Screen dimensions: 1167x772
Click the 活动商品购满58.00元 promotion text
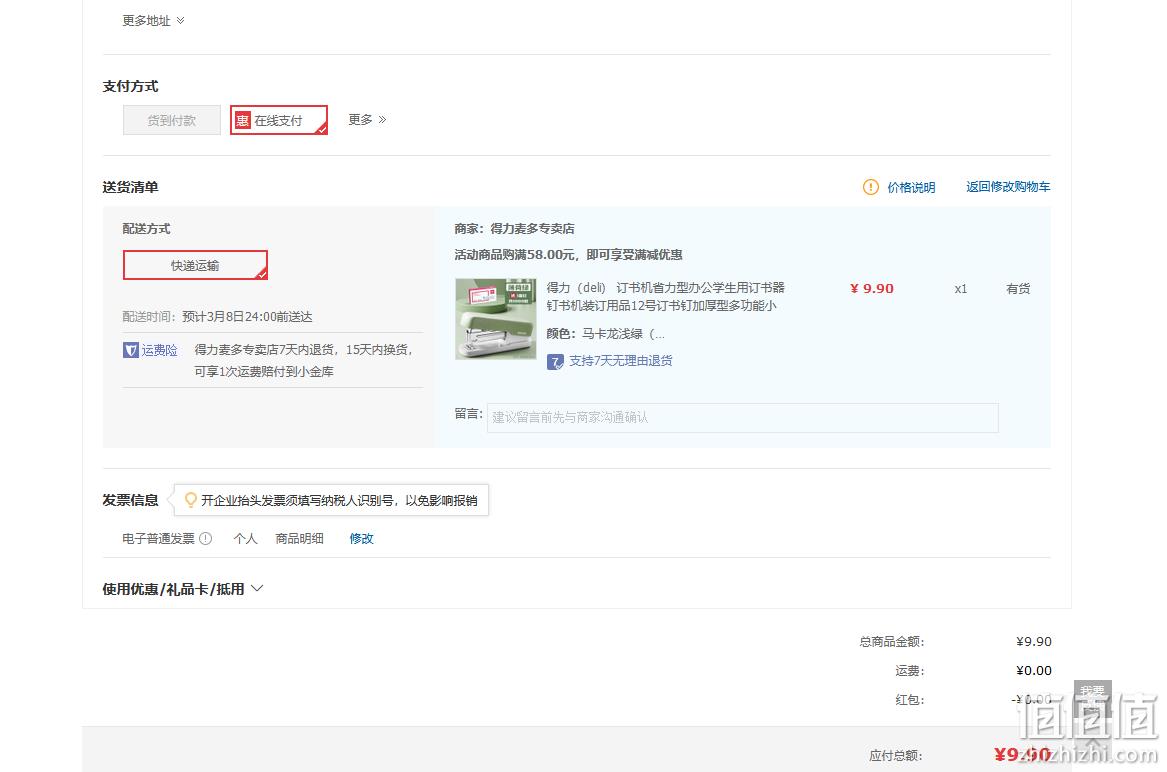pos(569,255)
